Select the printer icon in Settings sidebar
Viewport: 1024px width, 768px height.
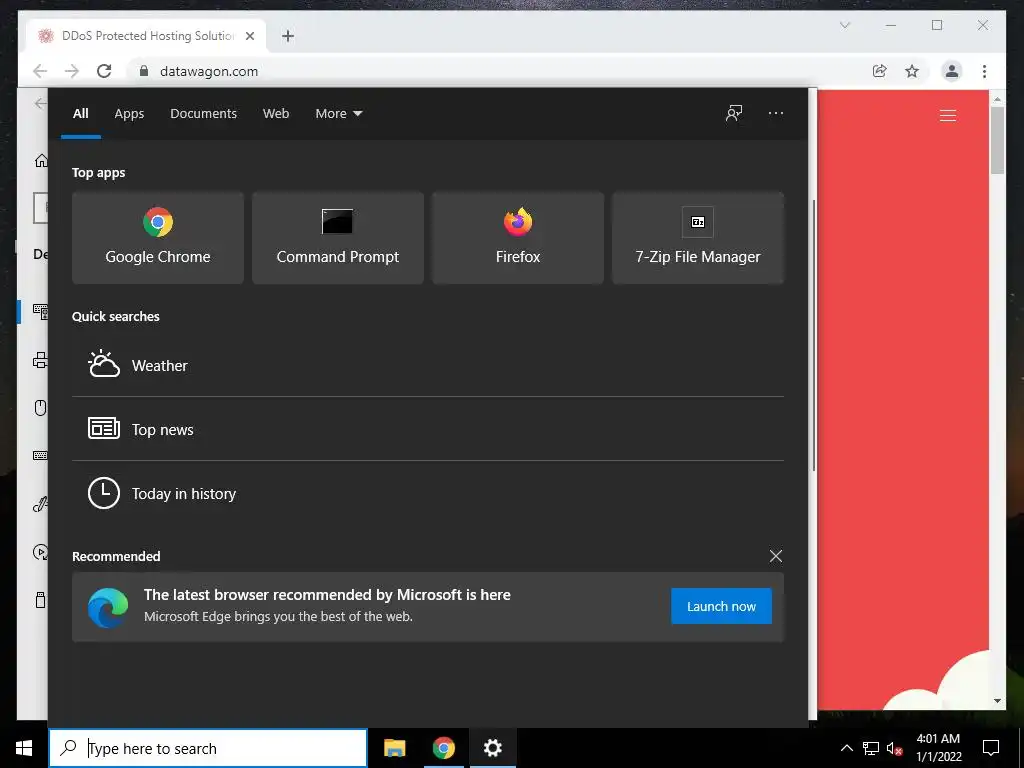pyautogui.click(x=40, y=360)
